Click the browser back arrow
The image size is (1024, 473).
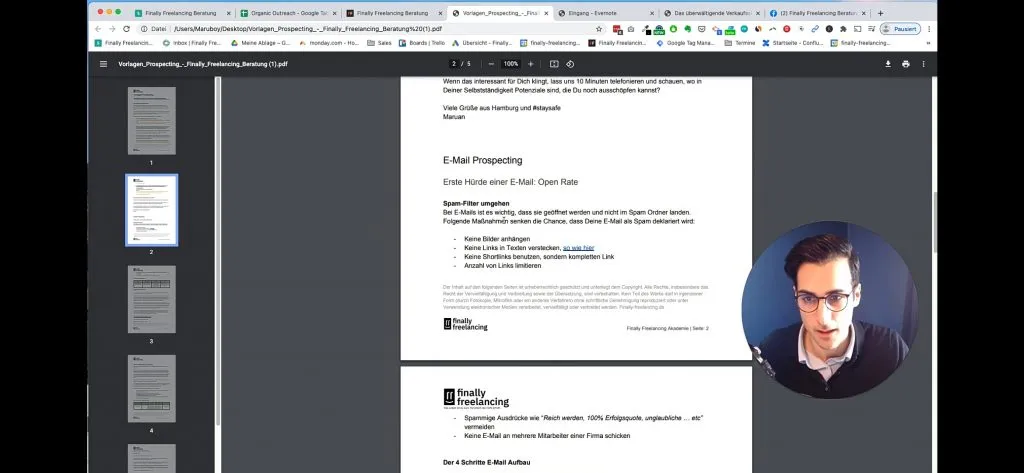(98, 29)
